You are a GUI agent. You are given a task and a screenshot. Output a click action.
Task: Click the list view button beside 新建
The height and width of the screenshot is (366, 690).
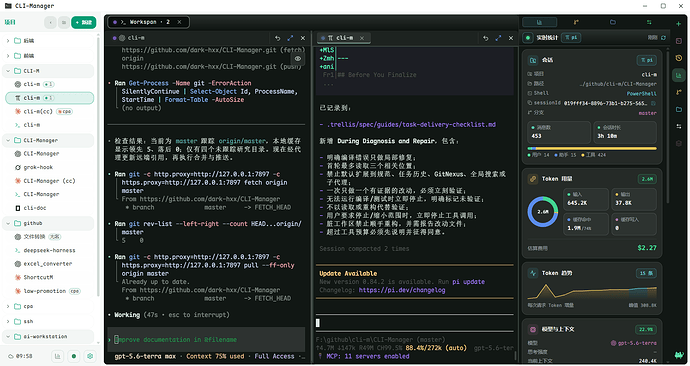point(64,22)
